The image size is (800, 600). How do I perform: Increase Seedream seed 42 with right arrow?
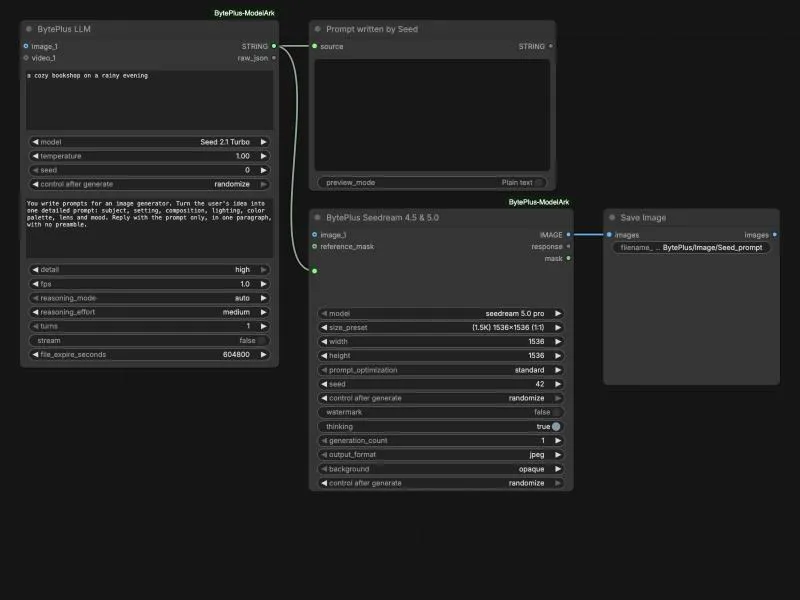[x=558, y=384]
